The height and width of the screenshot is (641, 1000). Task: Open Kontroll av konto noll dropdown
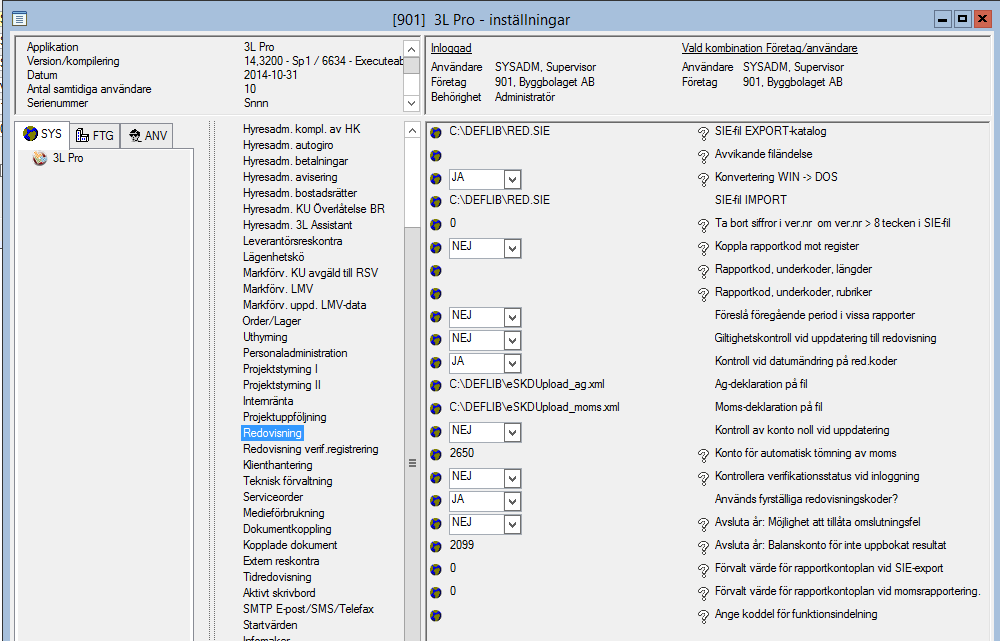tap(512, 432)
